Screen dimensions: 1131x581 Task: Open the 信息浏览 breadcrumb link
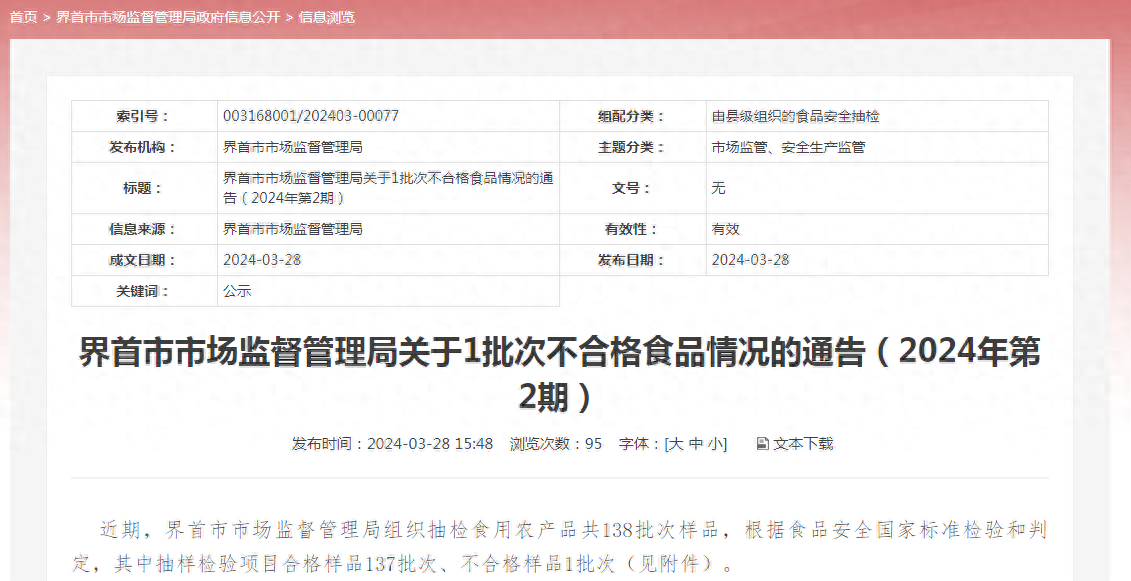326,17
